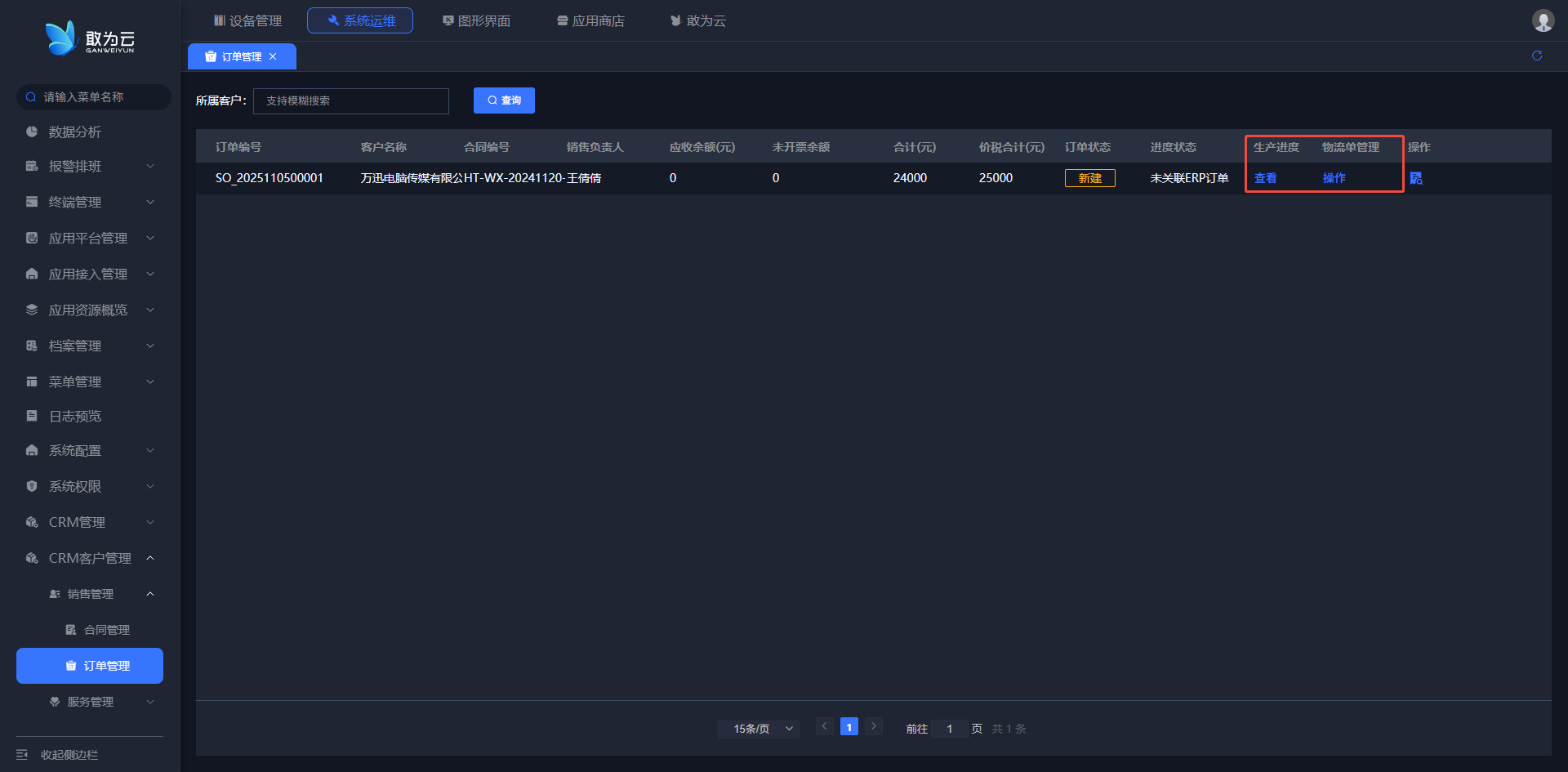Click the search icon in menu search box
1568x772 pixels.
pos(31,97)
